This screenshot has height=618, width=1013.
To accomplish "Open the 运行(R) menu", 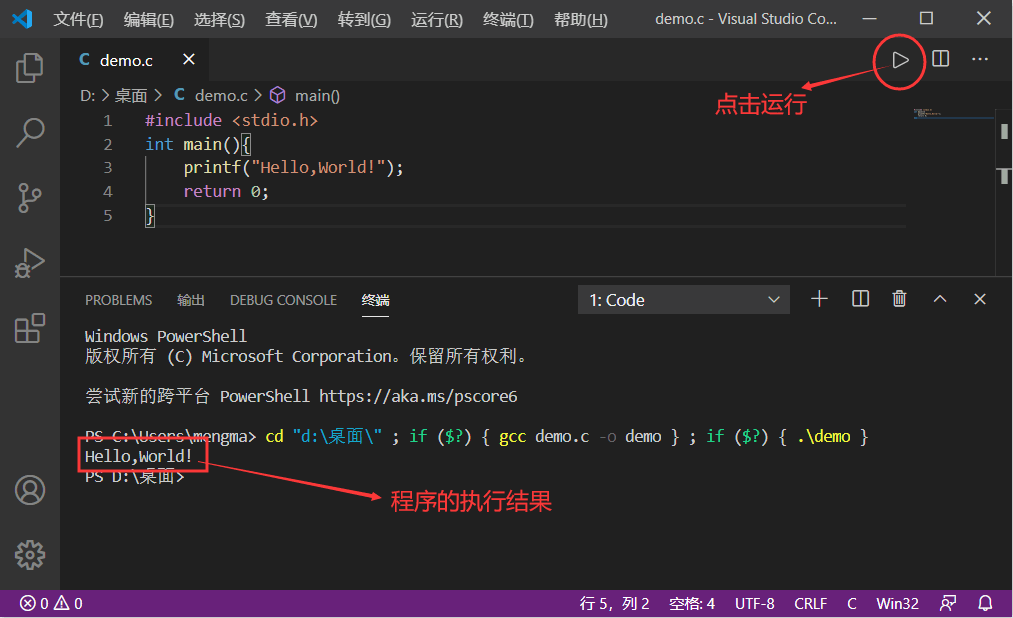I will coord(435,19).
